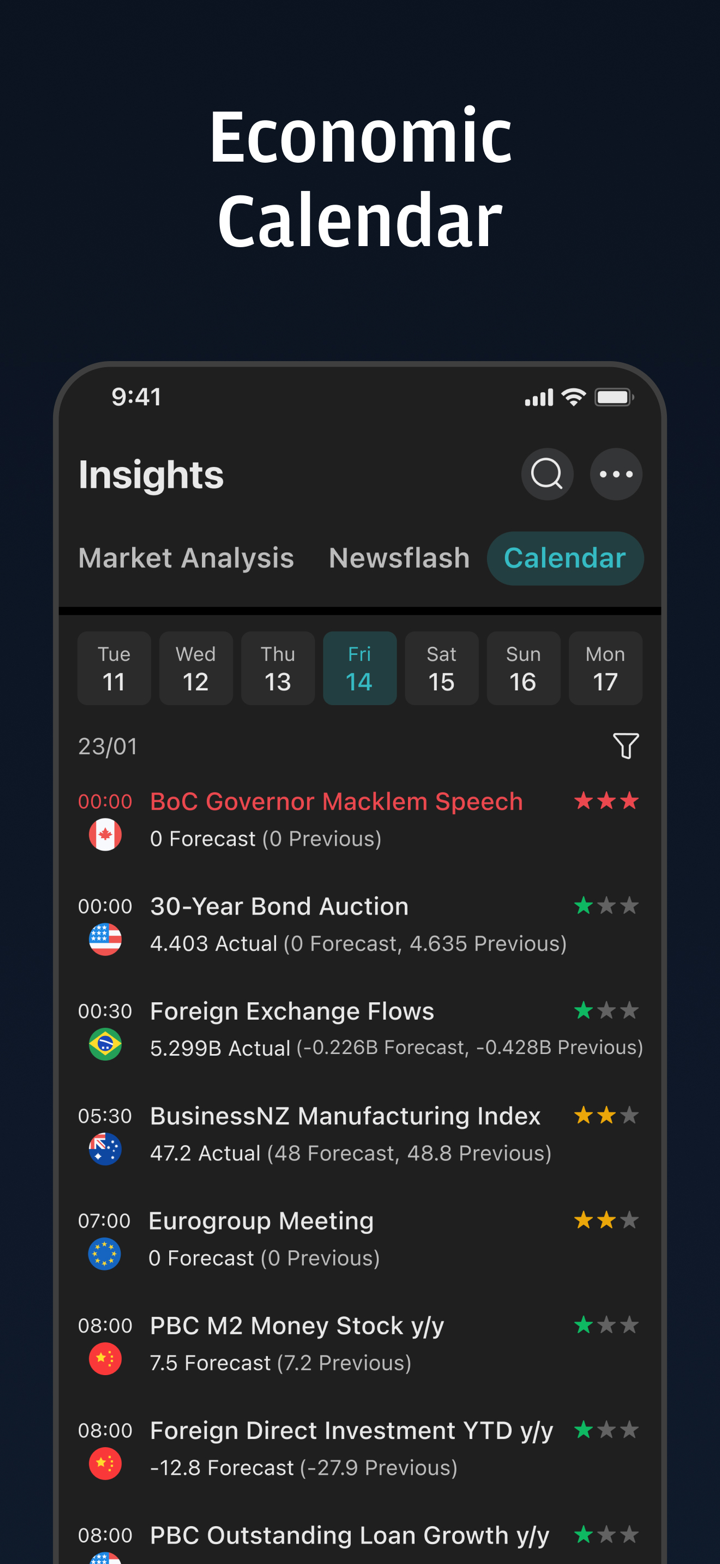The width and height of the screenshot is (720, 1564).
Task: Tap the New Zealand flag icon
Action: (x=105, y=1150)
